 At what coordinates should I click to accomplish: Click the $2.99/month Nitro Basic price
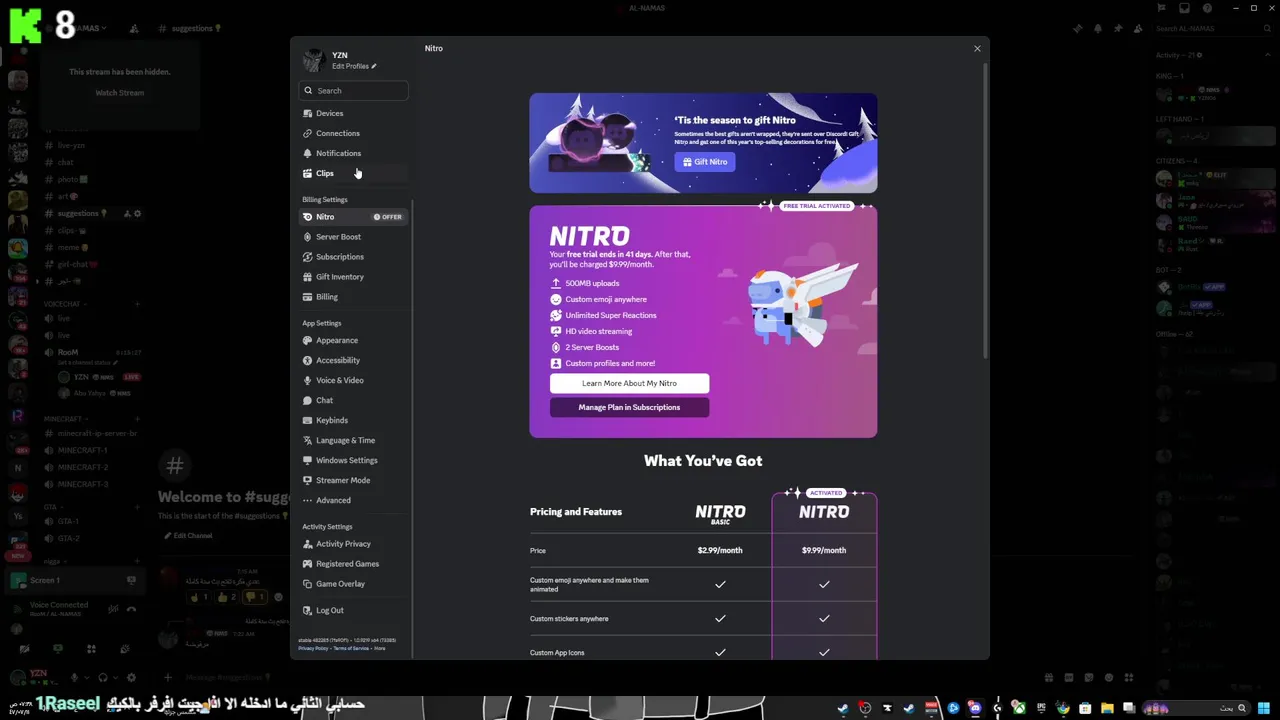point(720,550)
